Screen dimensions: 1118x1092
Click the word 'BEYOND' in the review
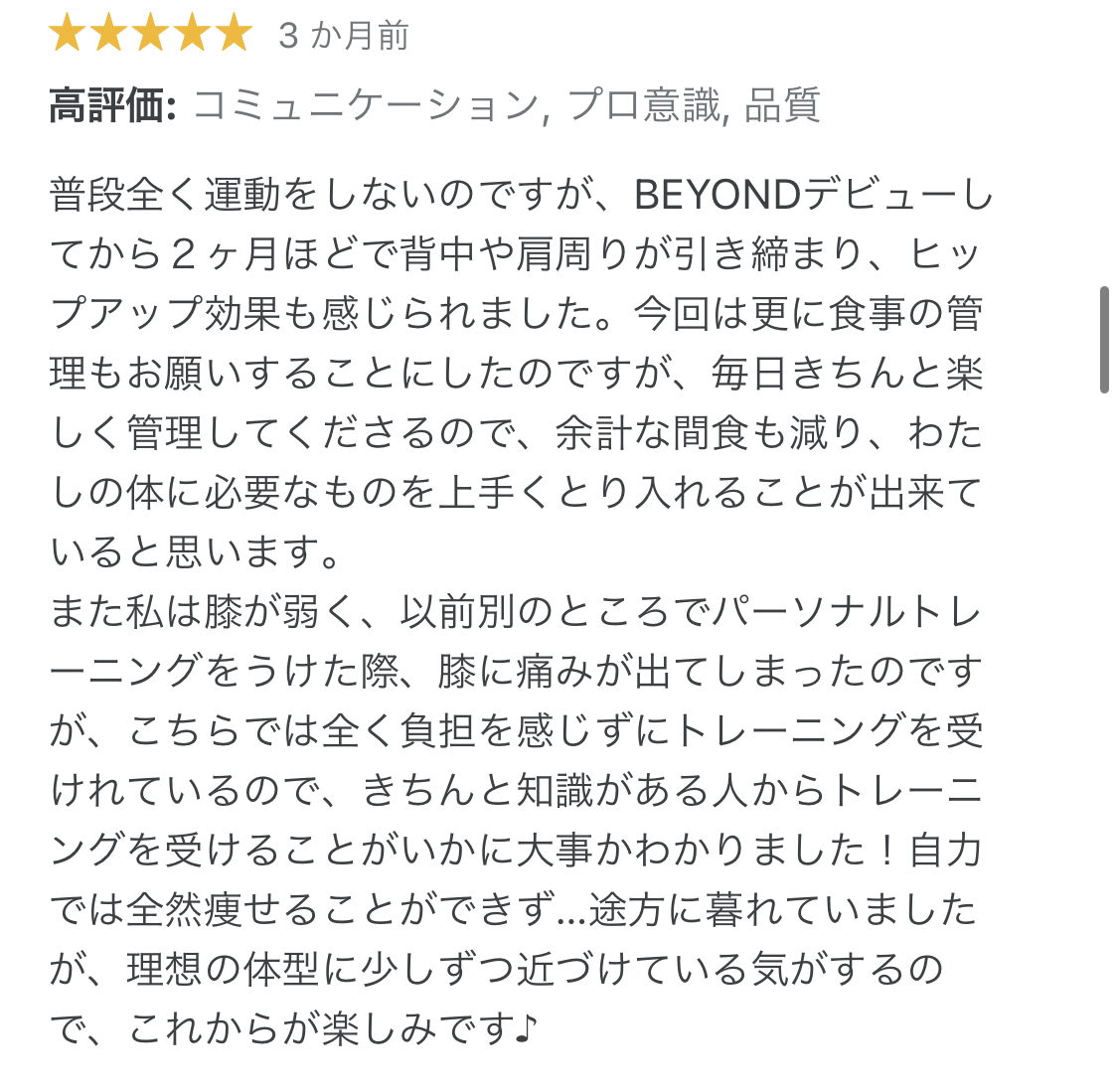coord(718,195)
